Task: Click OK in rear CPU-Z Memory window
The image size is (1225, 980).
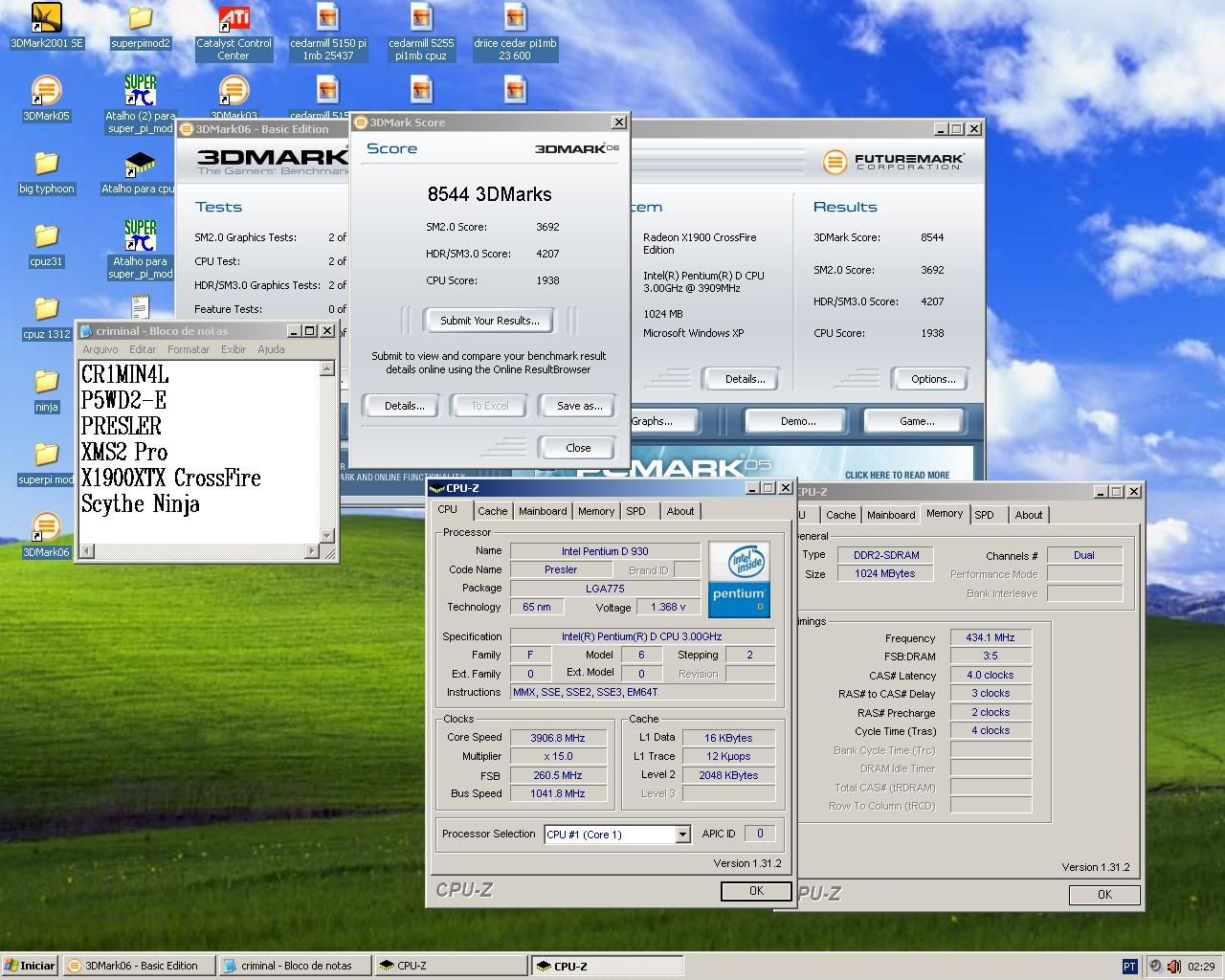Action: [1104, 895]
